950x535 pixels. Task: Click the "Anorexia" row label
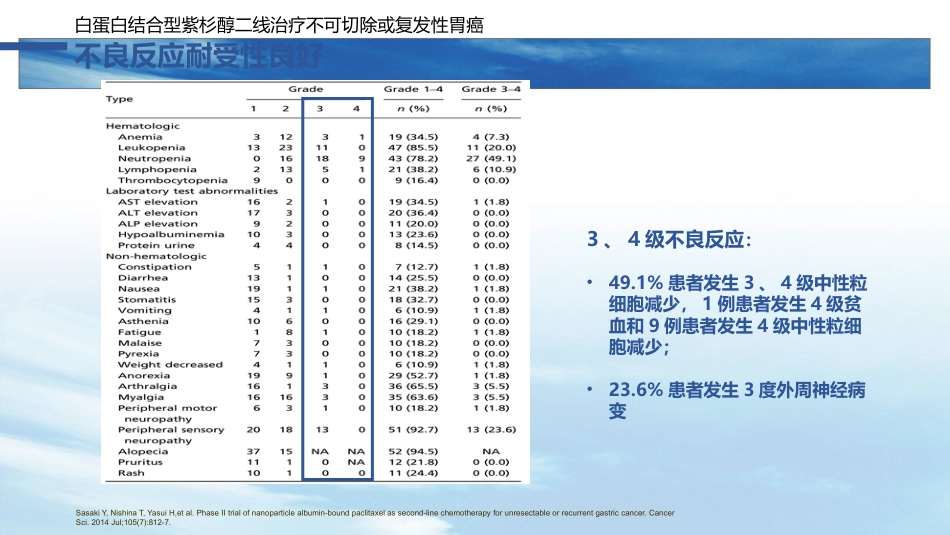point(144,376)
